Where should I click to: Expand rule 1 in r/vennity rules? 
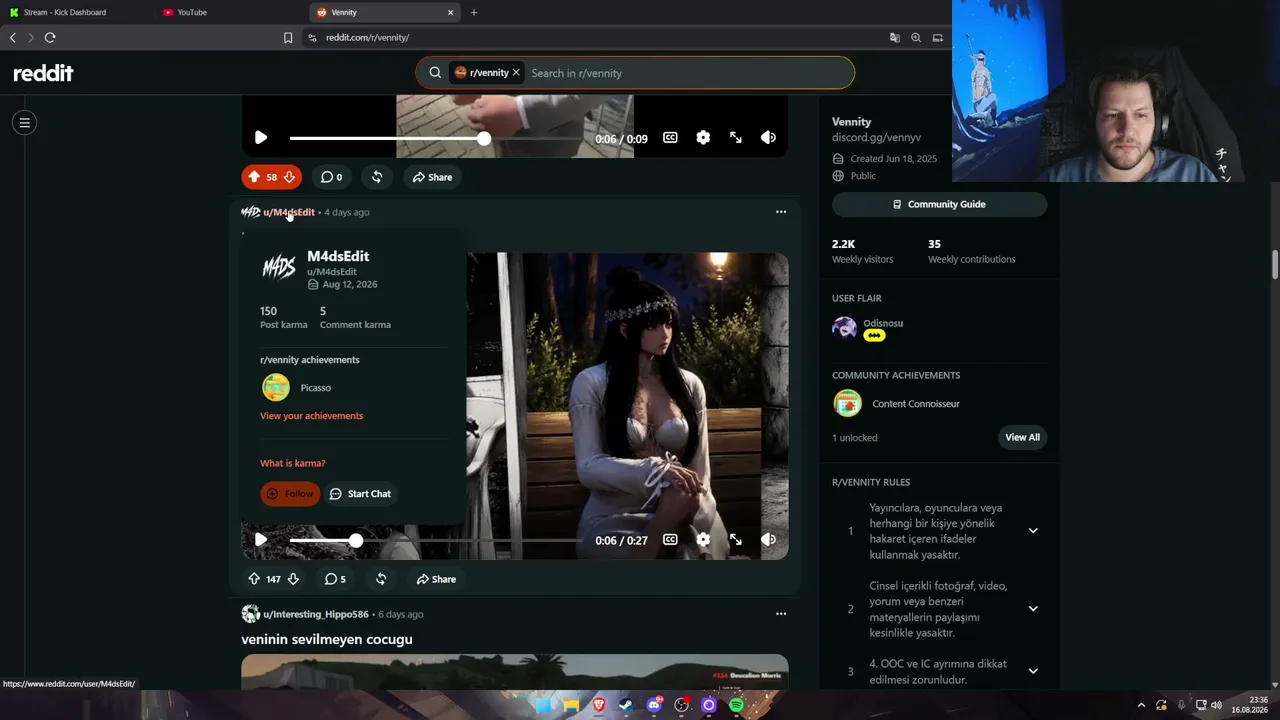tap(1033, 531)
